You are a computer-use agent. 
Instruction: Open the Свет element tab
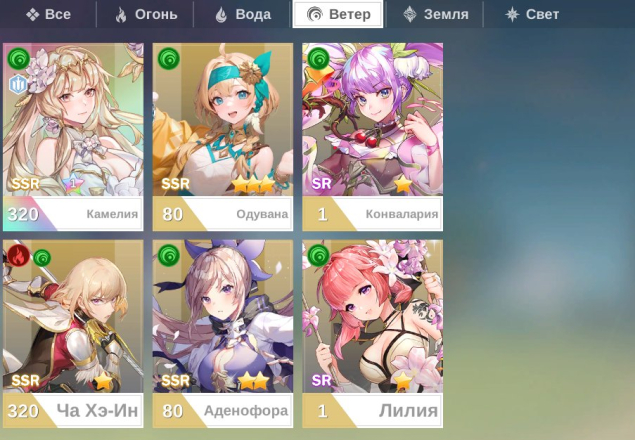point(532,14)
